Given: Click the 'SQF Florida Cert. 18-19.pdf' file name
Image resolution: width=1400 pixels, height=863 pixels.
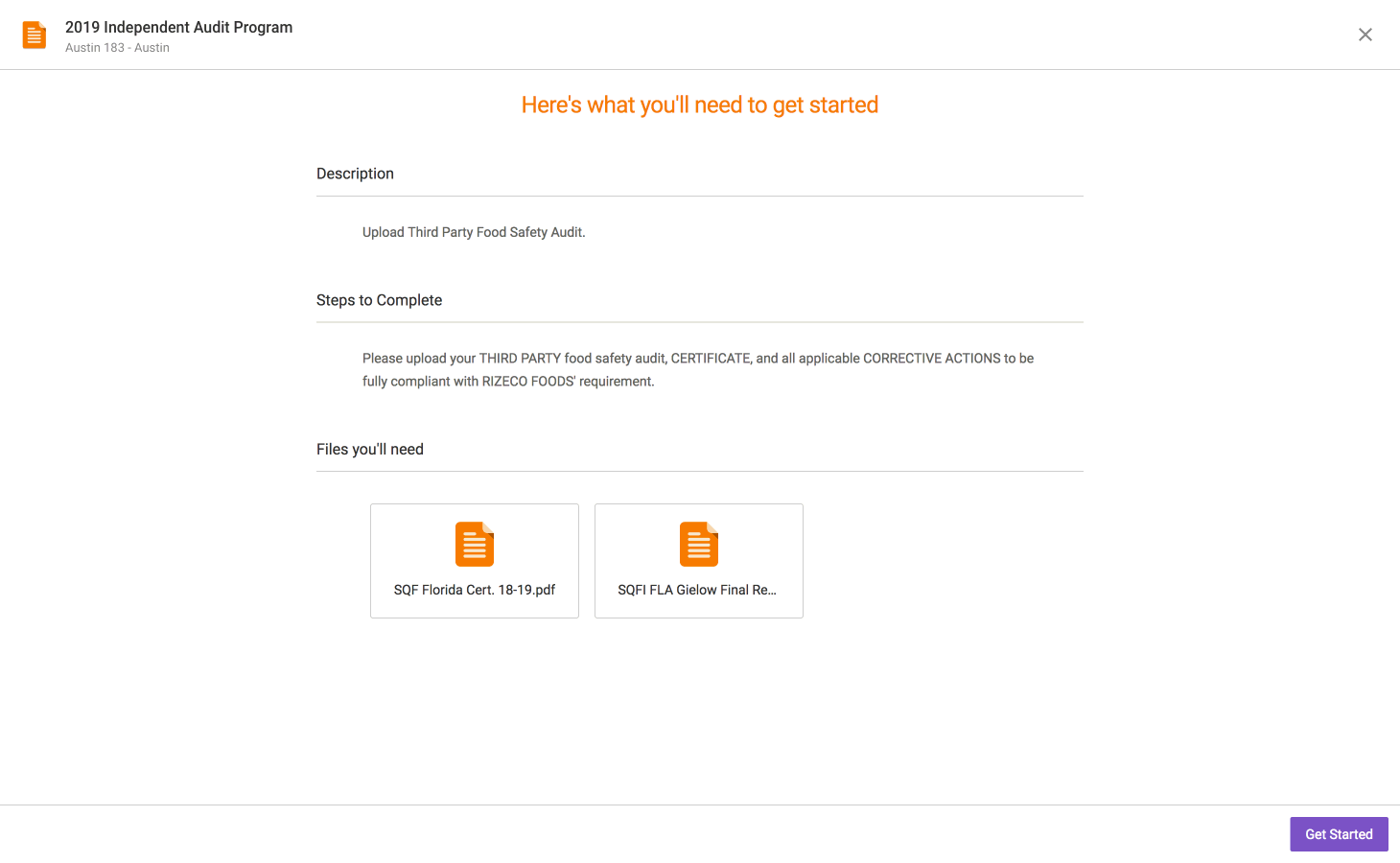Looking at the screenshot, I should click(x=475, y=590).
